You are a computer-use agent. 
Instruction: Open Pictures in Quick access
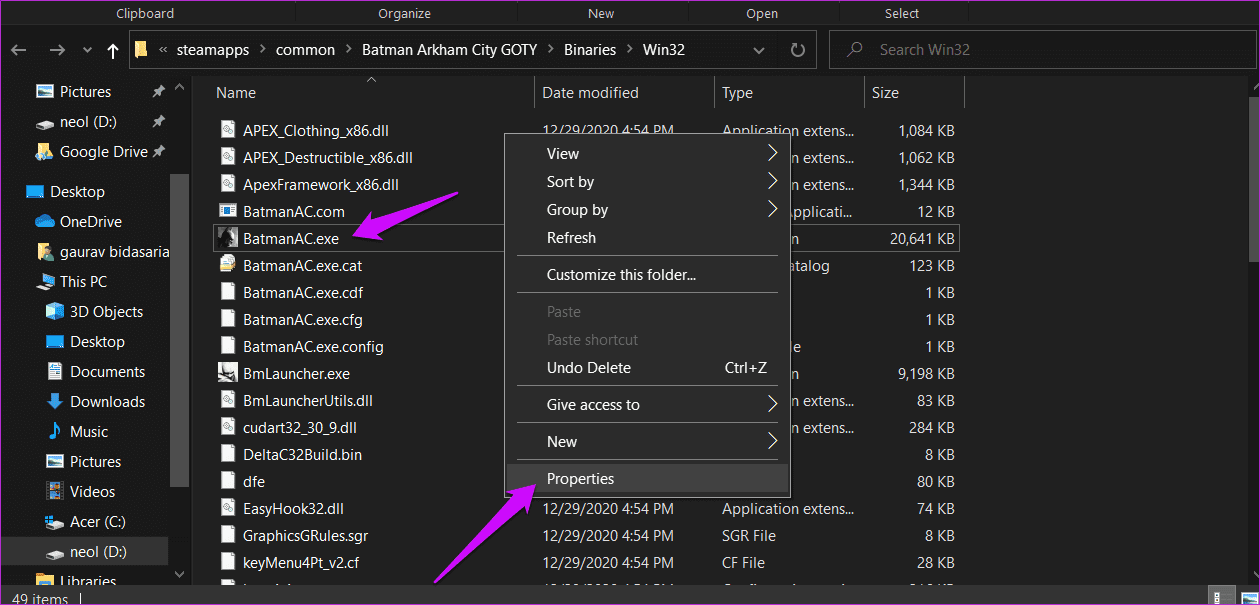(x=85, y=92)
